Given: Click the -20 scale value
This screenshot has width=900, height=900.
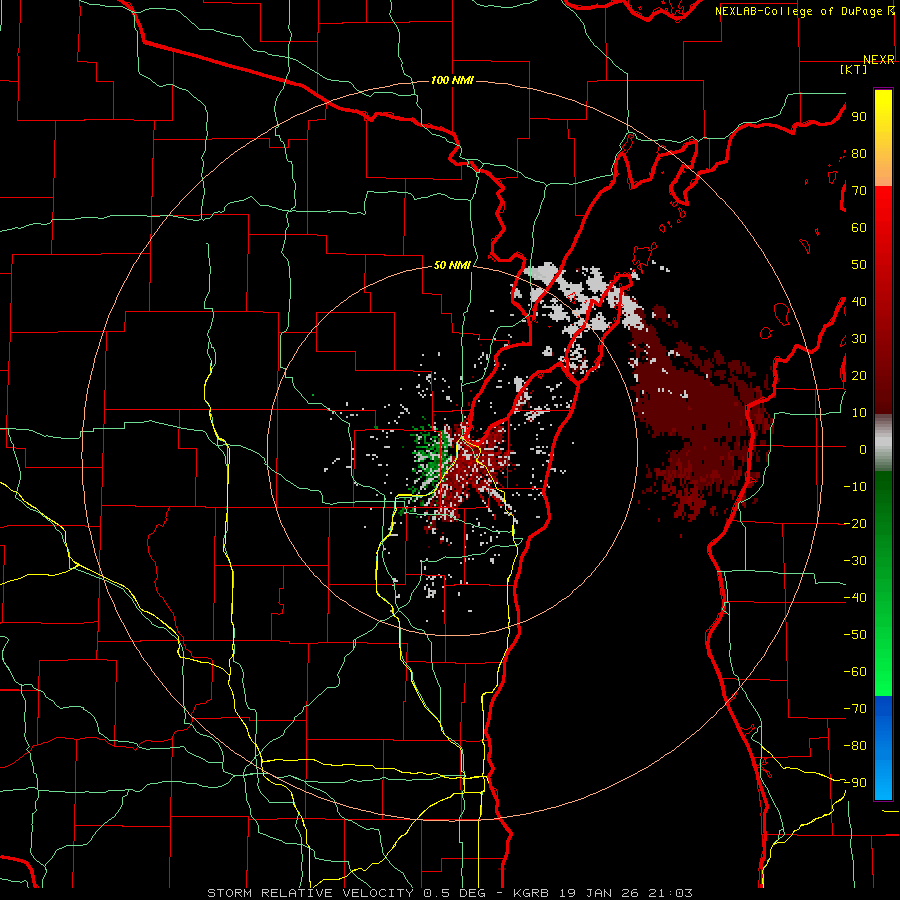Looking at the screenshot, I should coord(855,523).
